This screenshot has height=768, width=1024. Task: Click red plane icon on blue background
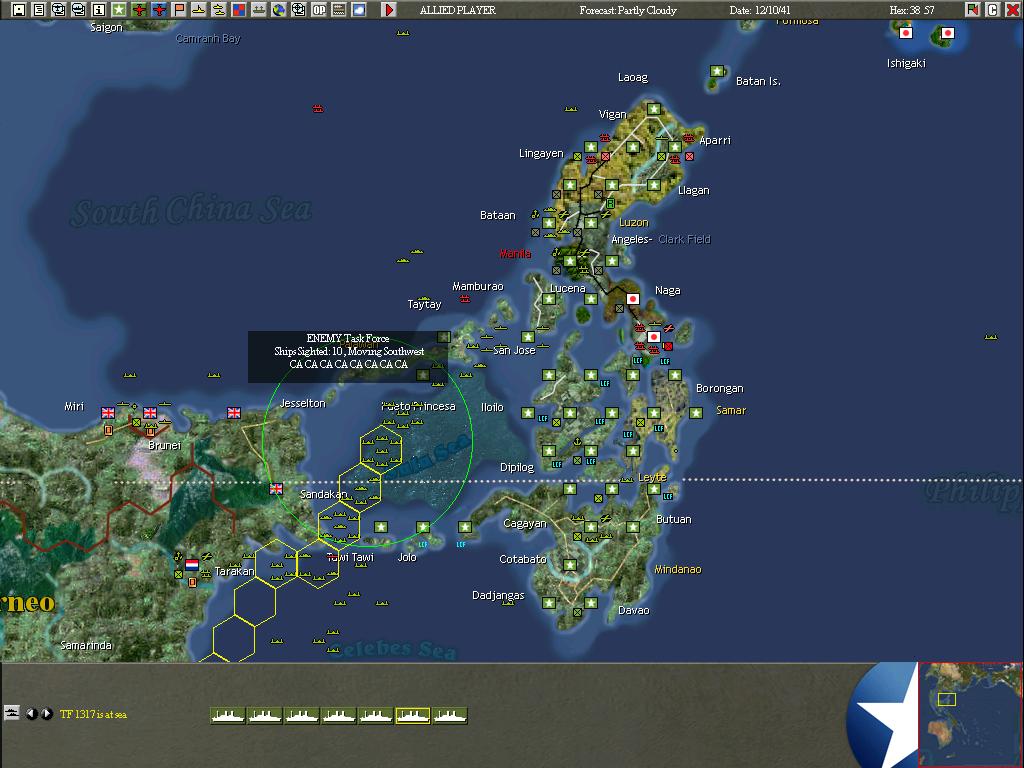[159, 10]
